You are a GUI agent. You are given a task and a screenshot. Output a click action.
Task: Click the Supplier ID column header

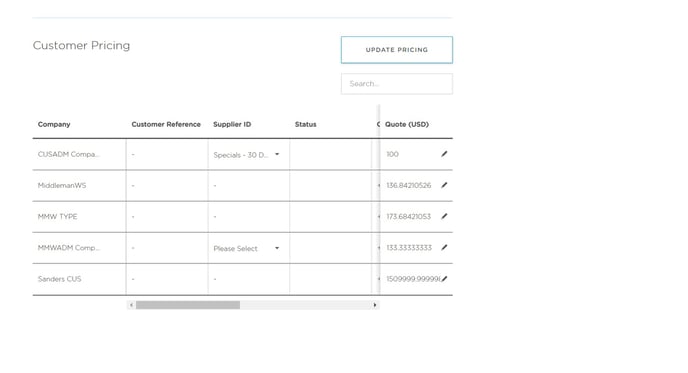point(232,125)
